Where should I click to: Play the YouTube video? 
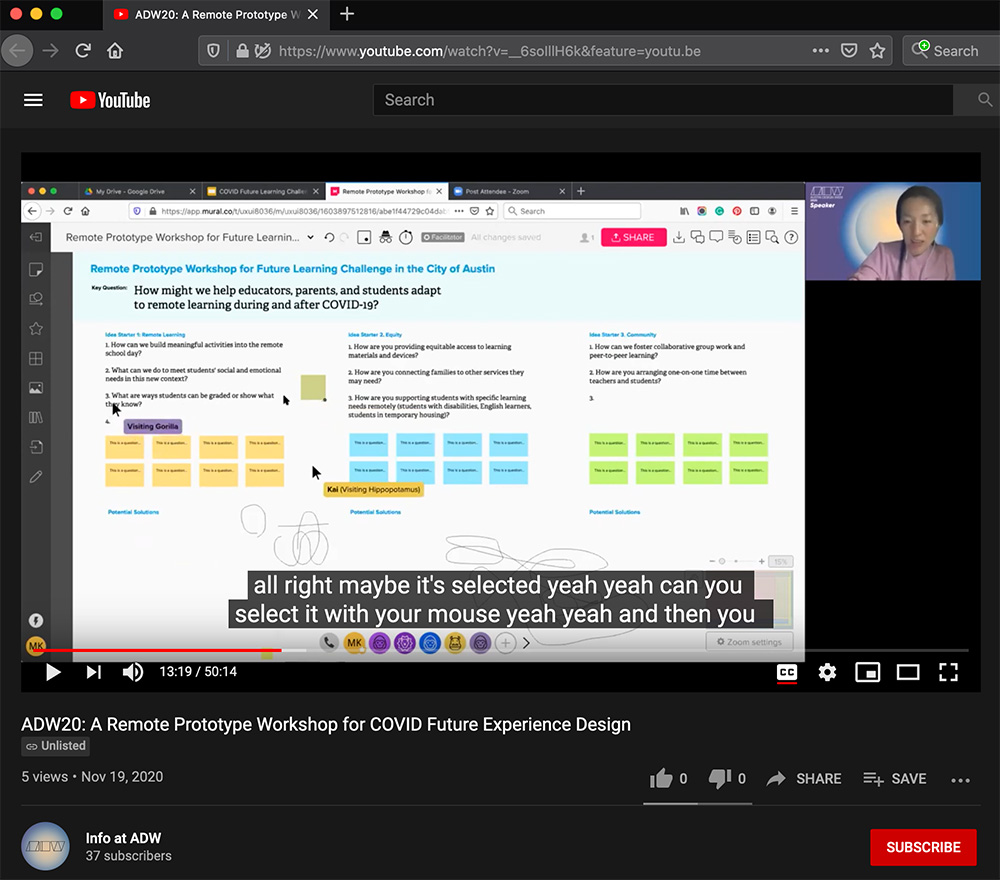click(53, 672)
